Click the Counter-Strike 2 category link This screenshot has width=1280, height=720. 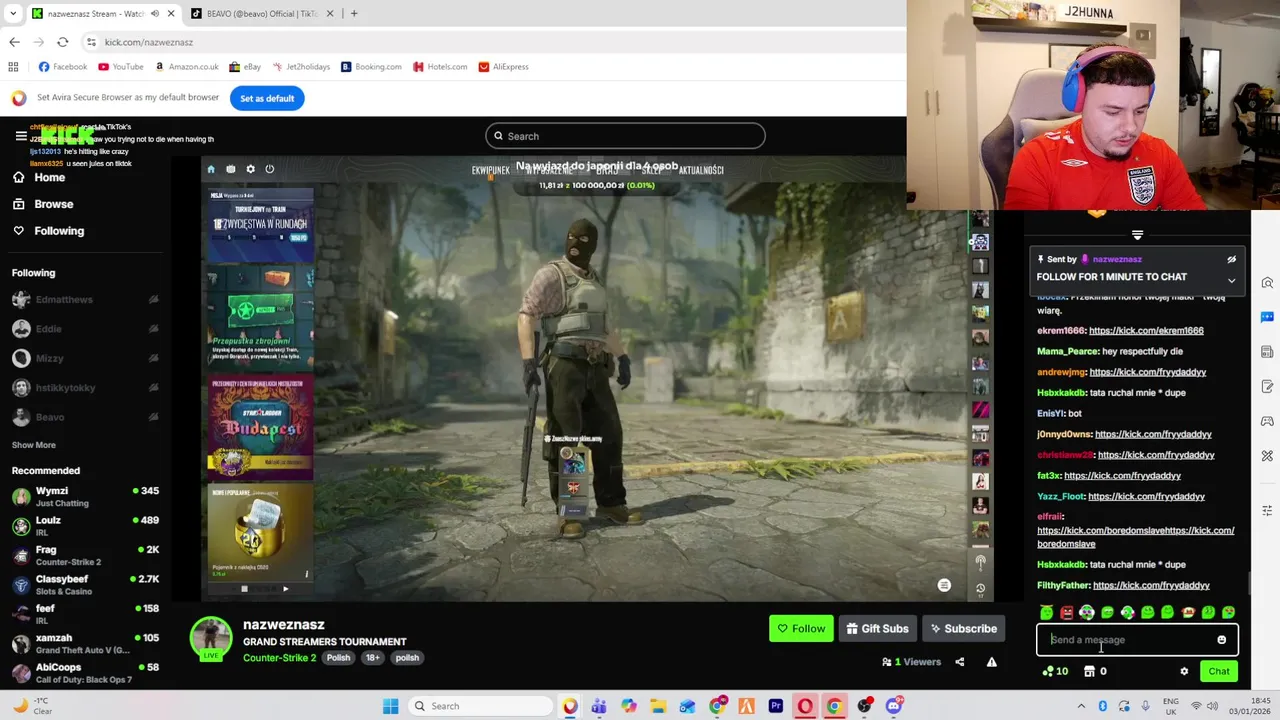pos(279,658)
